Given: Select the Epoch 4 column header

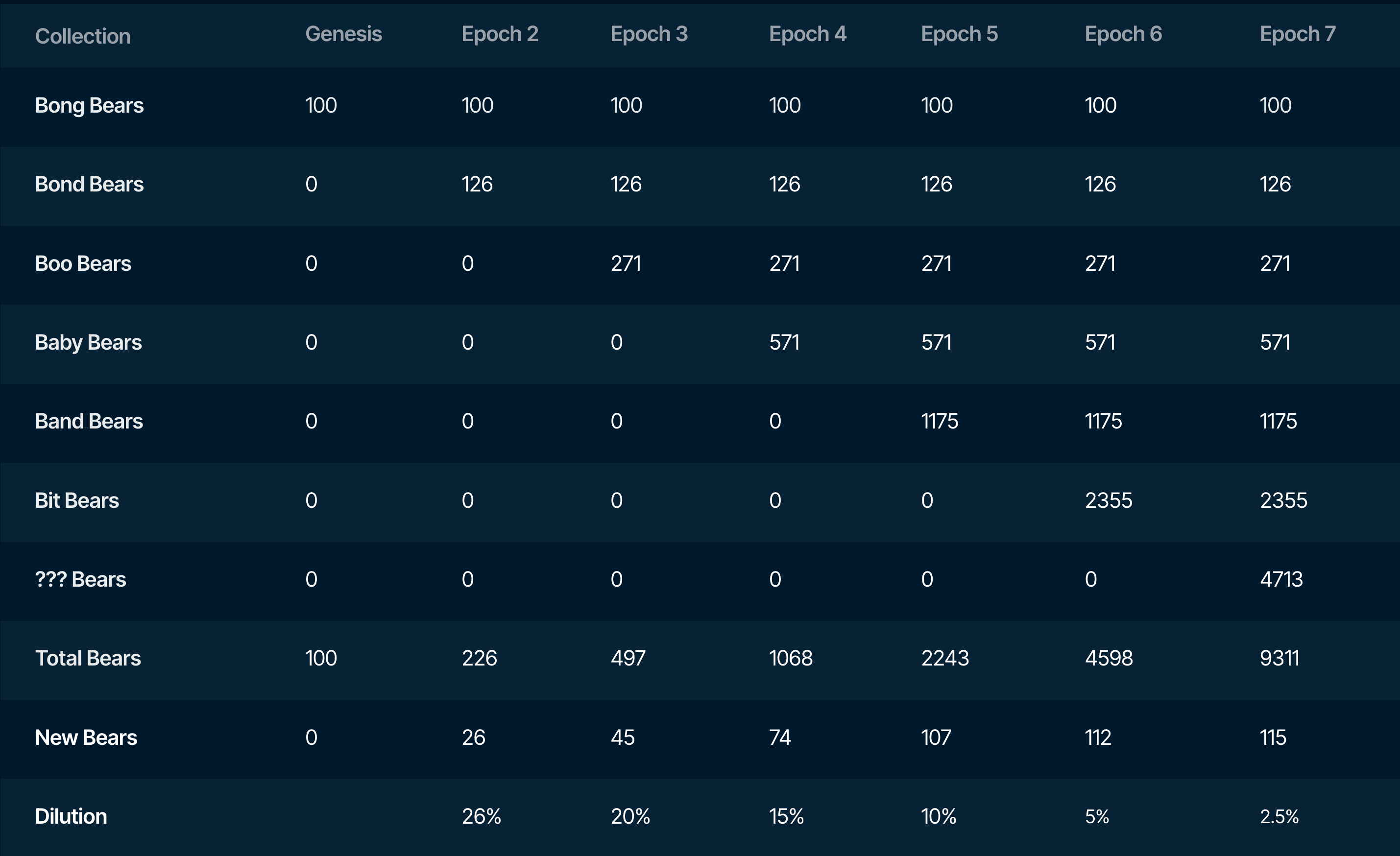Looking at the screenshot, I should pyautogui.click(x=807, y=34).
